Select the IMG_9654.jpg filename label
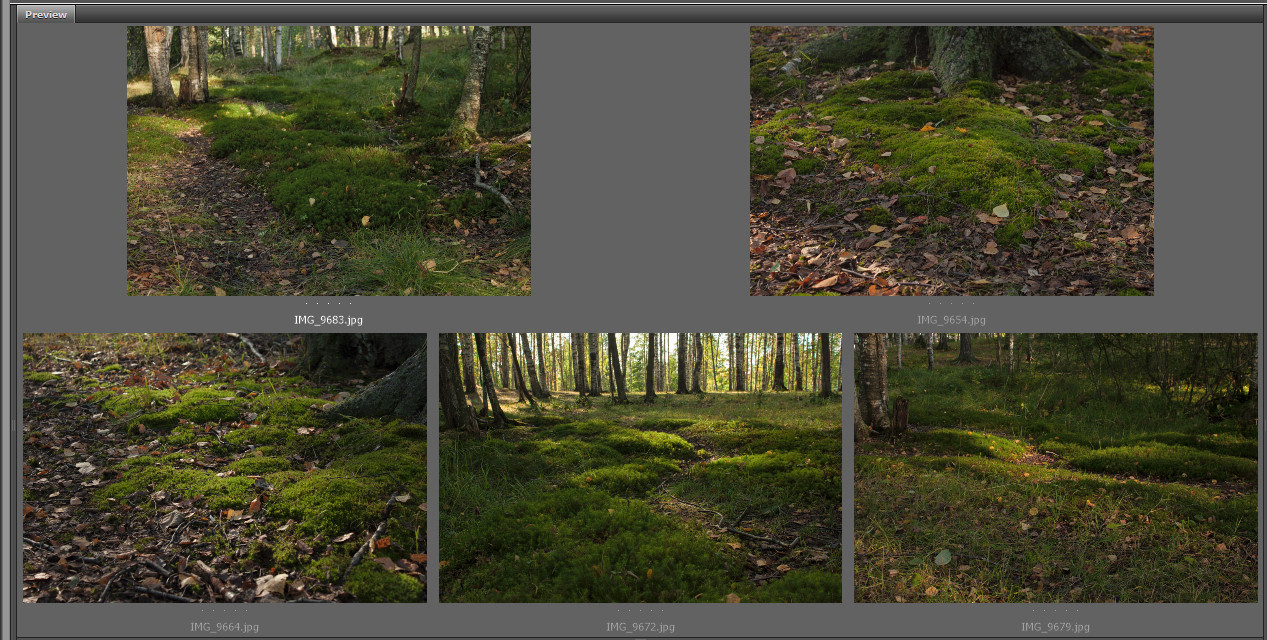 [x=952, y=320]
